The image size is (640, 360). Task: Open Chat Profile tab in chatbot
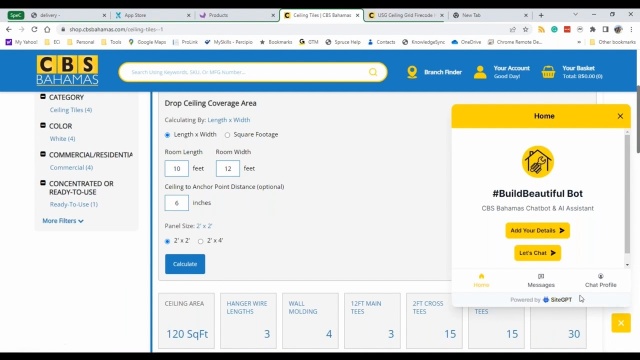click(x=600, y=280)
